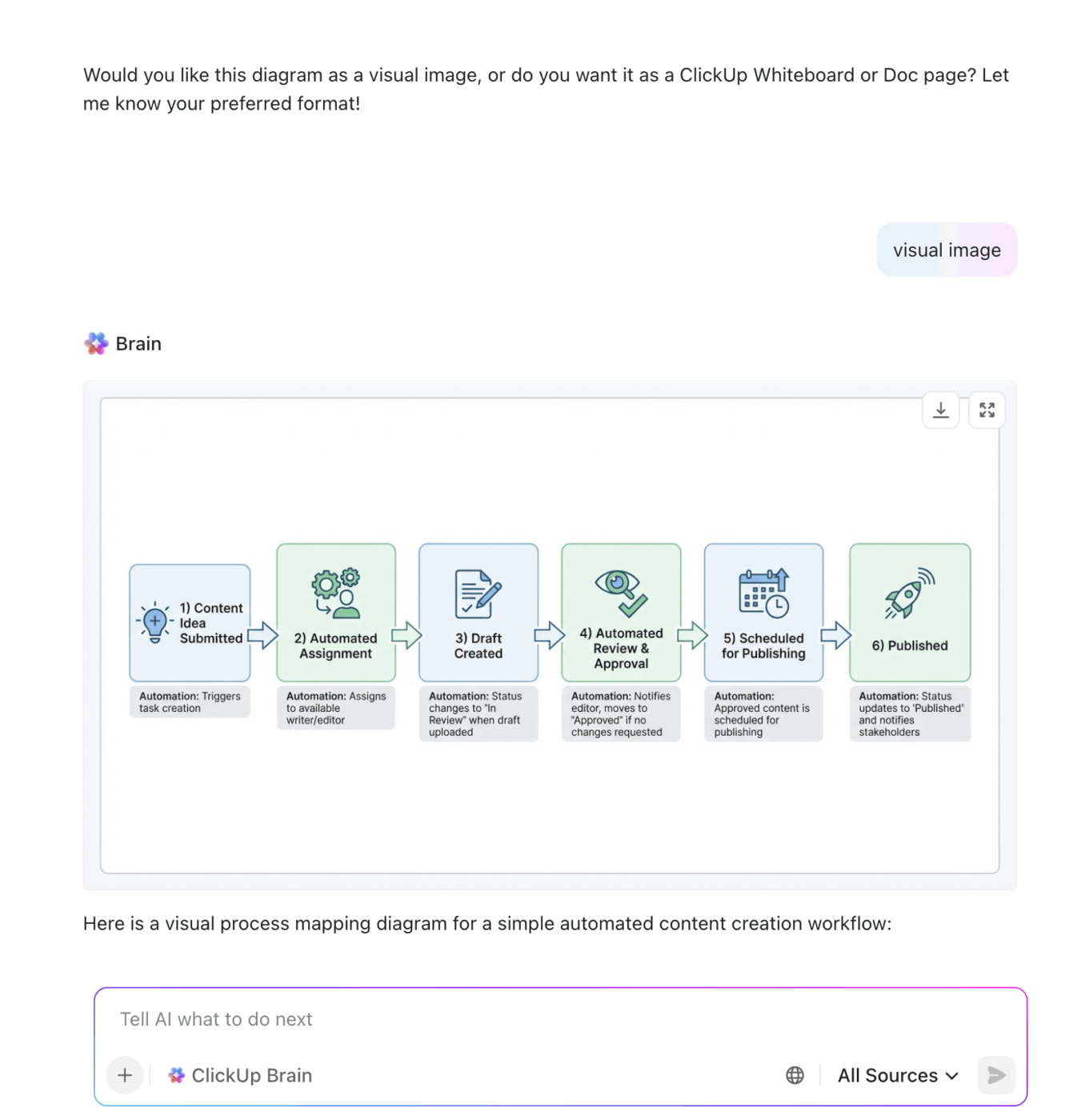This screenshot has width=1089, height=1120.
Task: Click the lightbulb Content Idea icon
Action: click(x=155, y=622)
